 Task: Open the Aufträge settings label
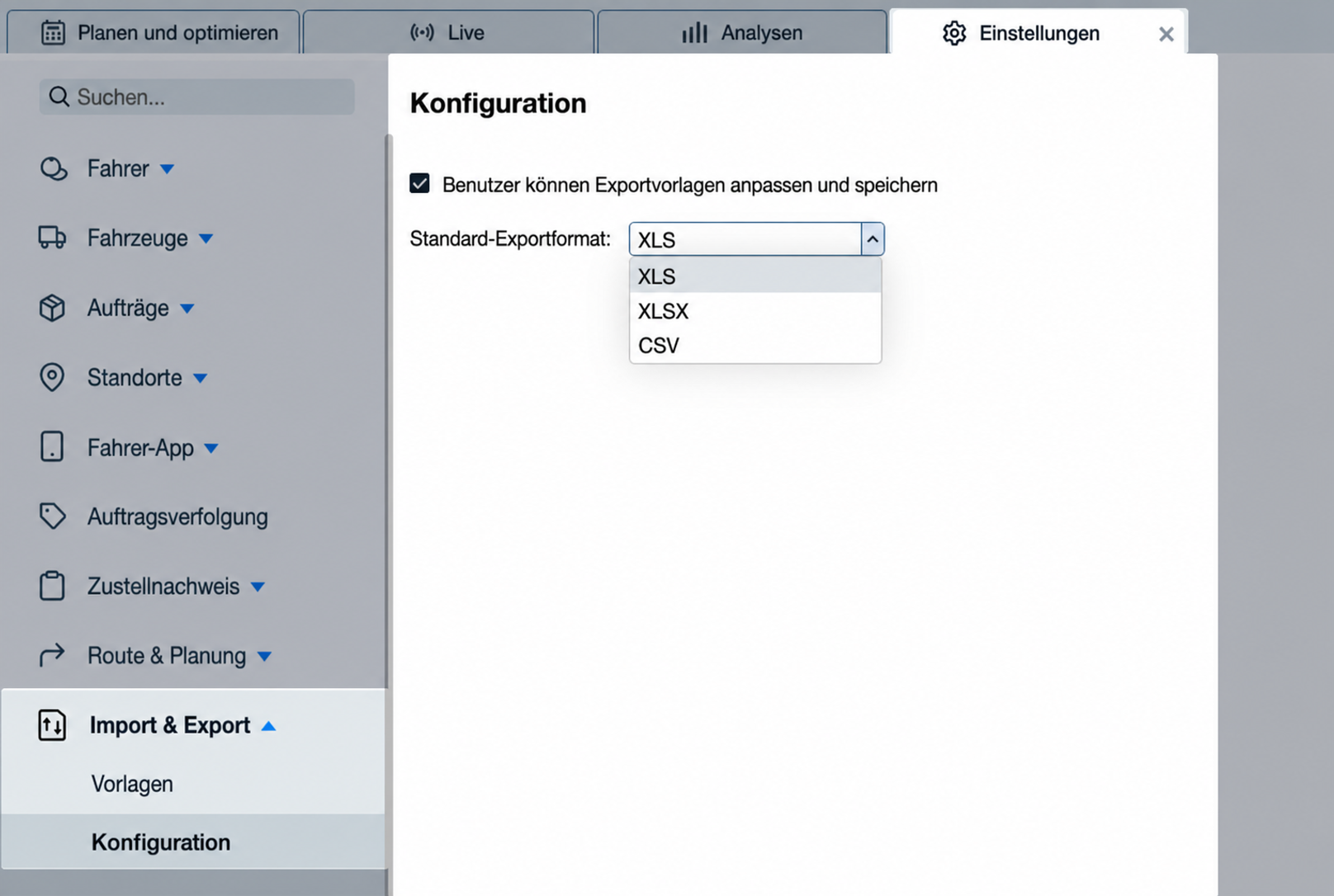128,308
